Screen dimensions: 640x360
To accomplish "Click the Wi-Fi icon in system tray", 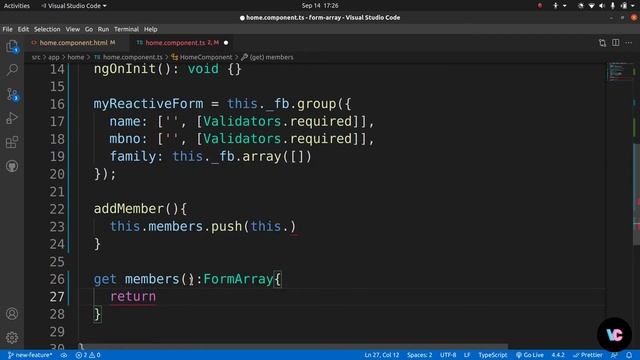I will tap(591, 6).
